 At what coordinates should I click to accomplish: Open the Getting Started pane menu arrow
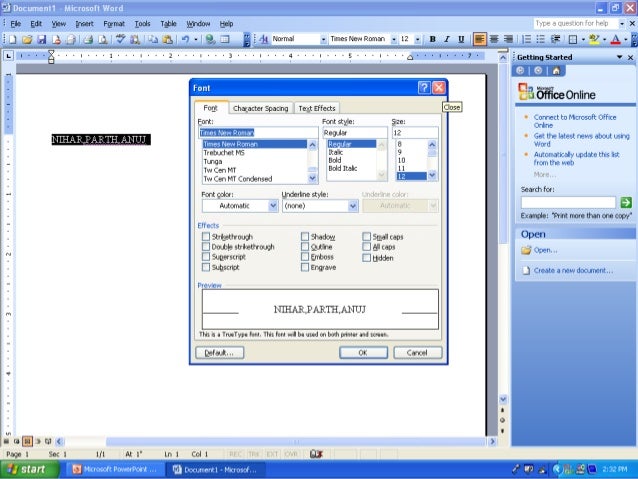click(619, 57)
